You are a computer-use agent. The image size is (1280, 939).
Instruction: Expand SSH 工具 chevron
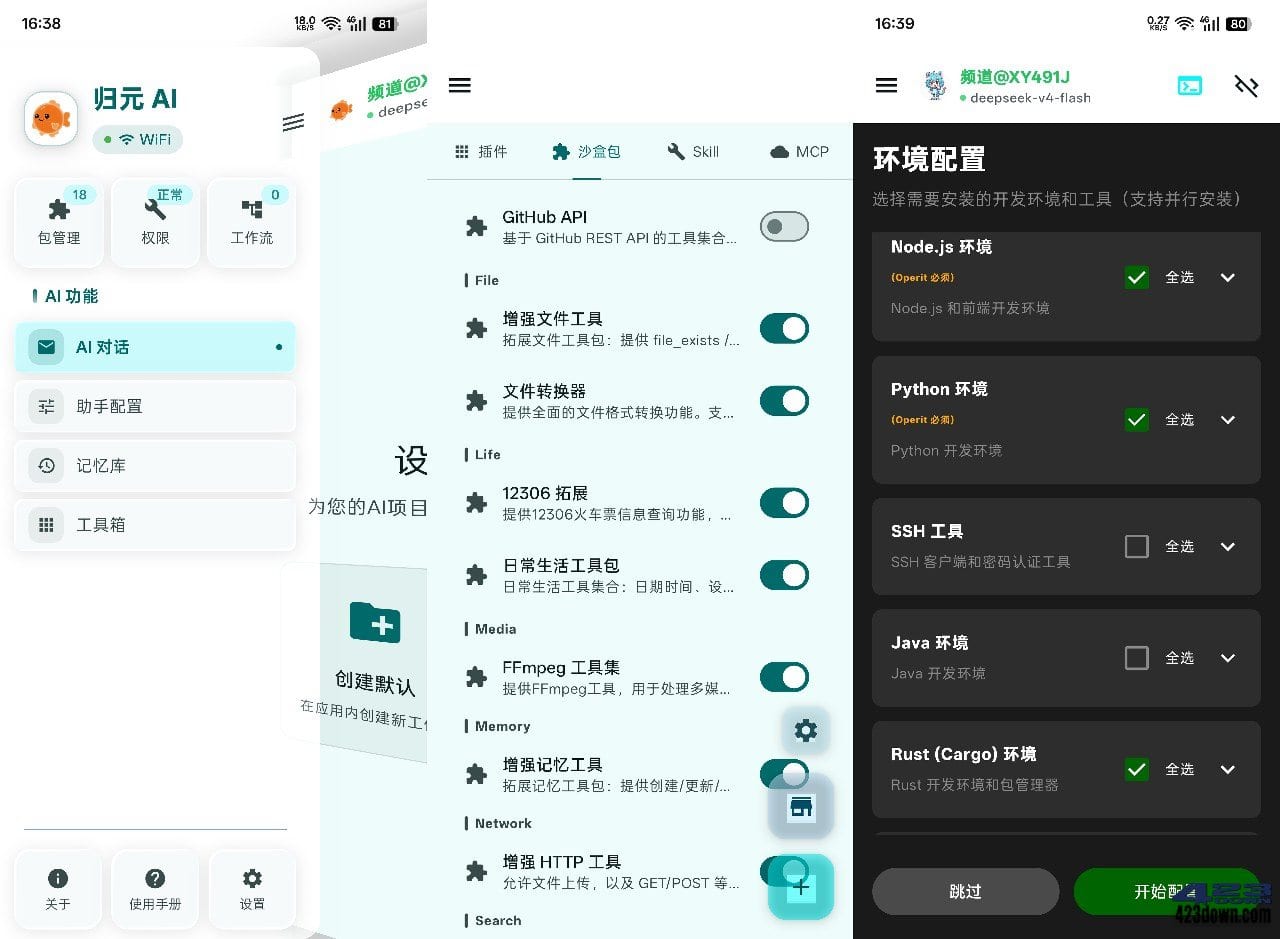pos(1228,546)
